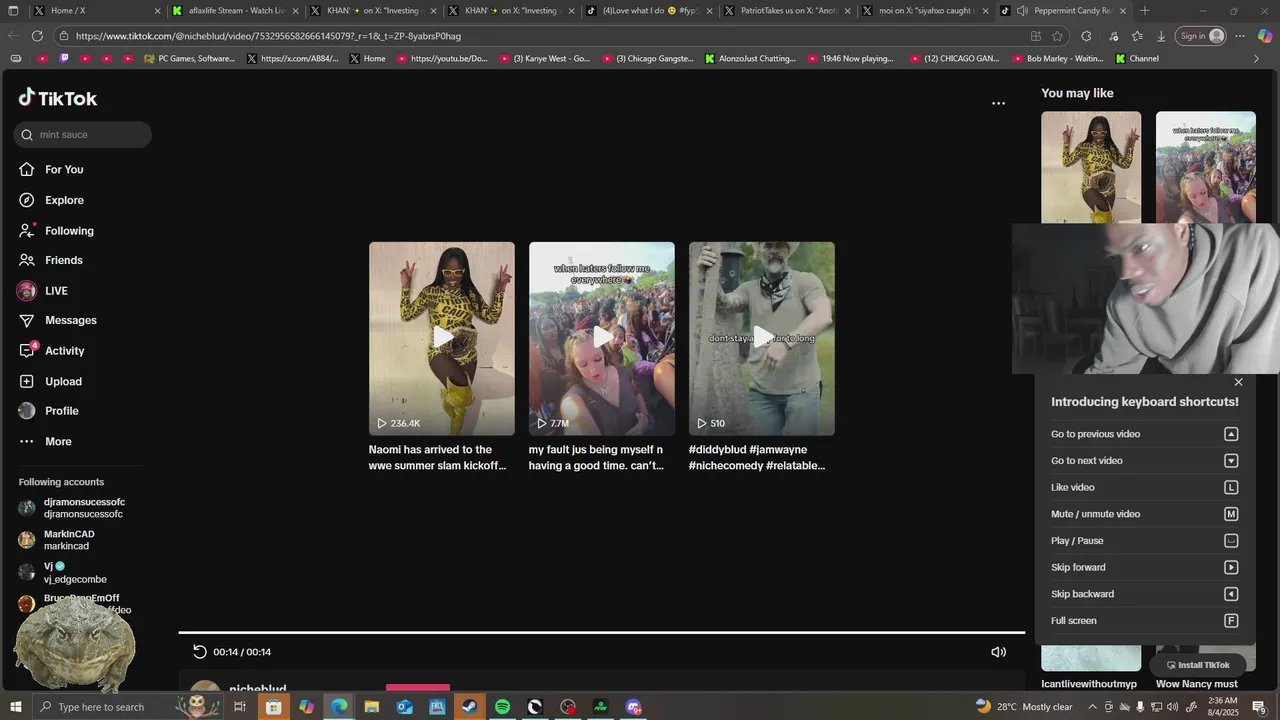
Task: Click the 'Skip forward' key icon
Action: tap(1231, 568)
